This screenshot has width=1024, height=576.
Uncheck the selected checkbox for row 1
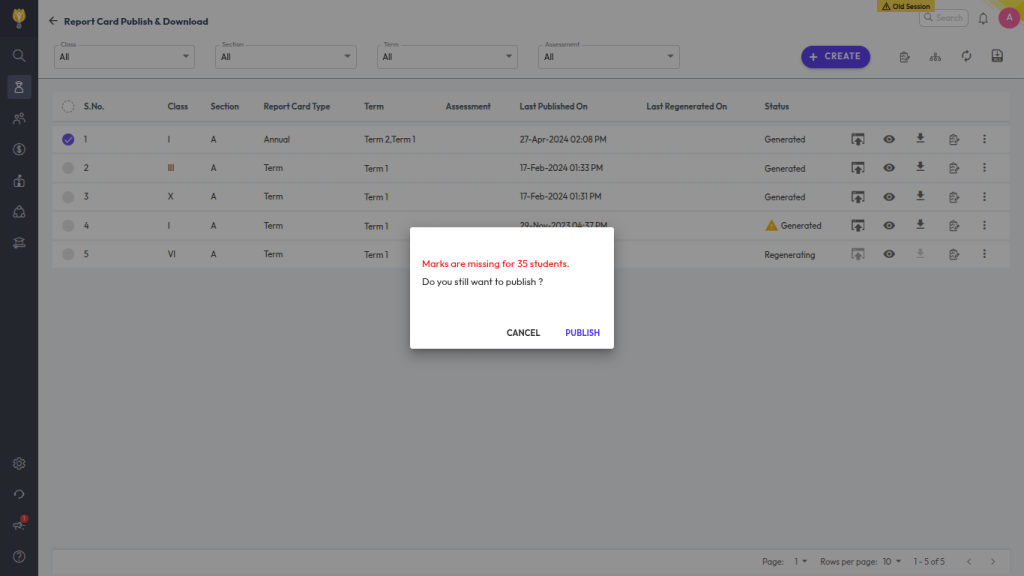point(68,140)
